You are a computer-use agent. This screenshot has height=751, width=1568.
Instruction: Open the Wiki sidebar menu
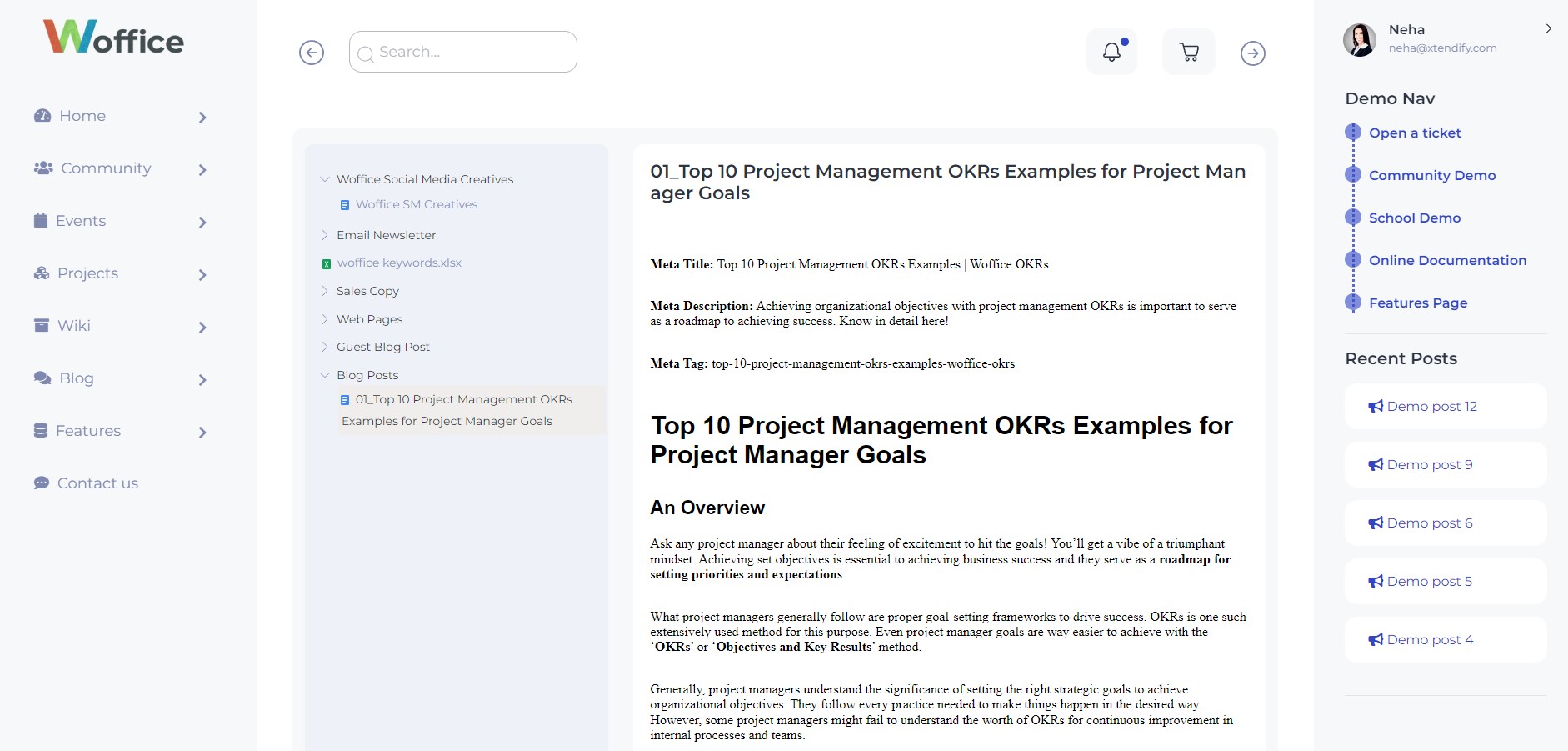click(x=73, y=326)
